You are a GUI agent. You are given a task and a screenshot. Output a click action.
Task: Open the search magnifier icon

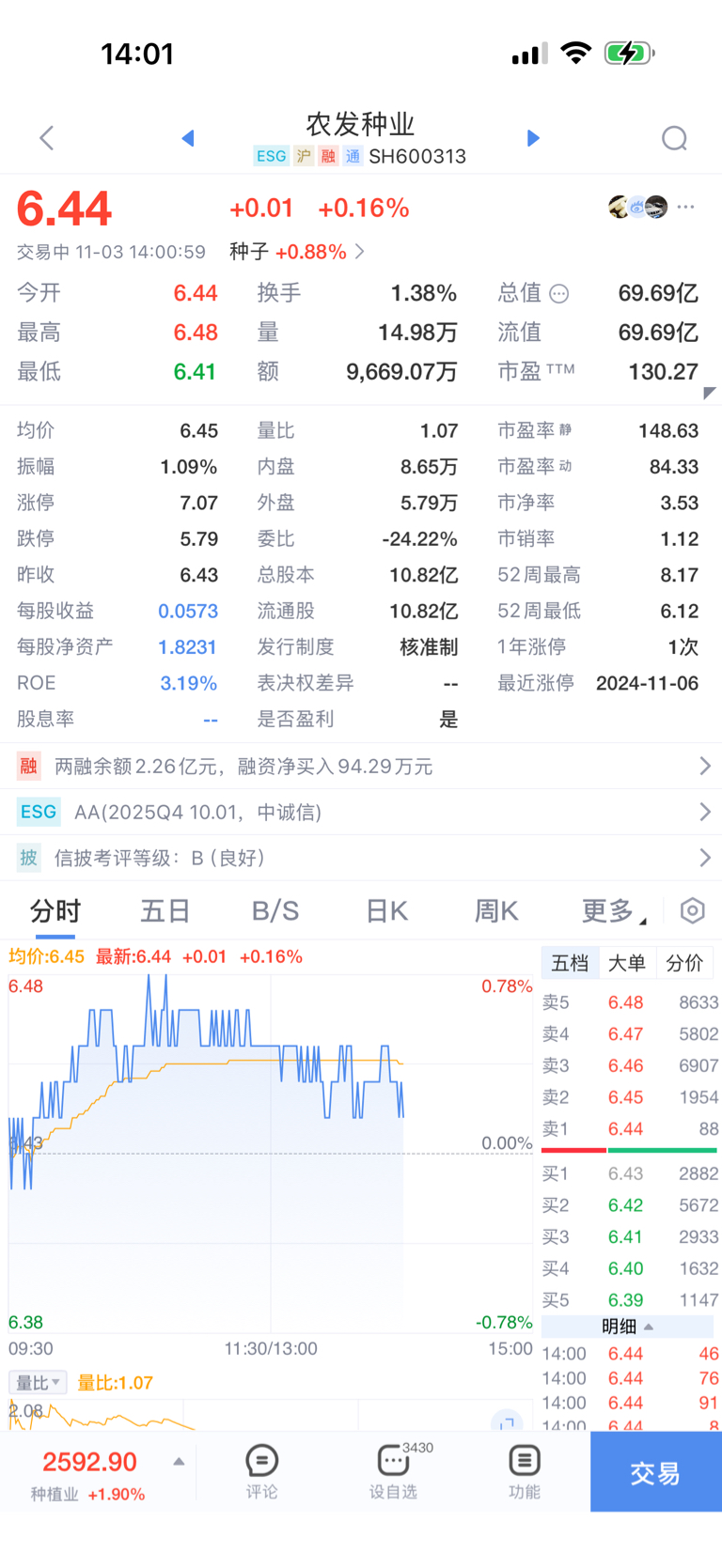pyautogui.click(x=674, y=139)
